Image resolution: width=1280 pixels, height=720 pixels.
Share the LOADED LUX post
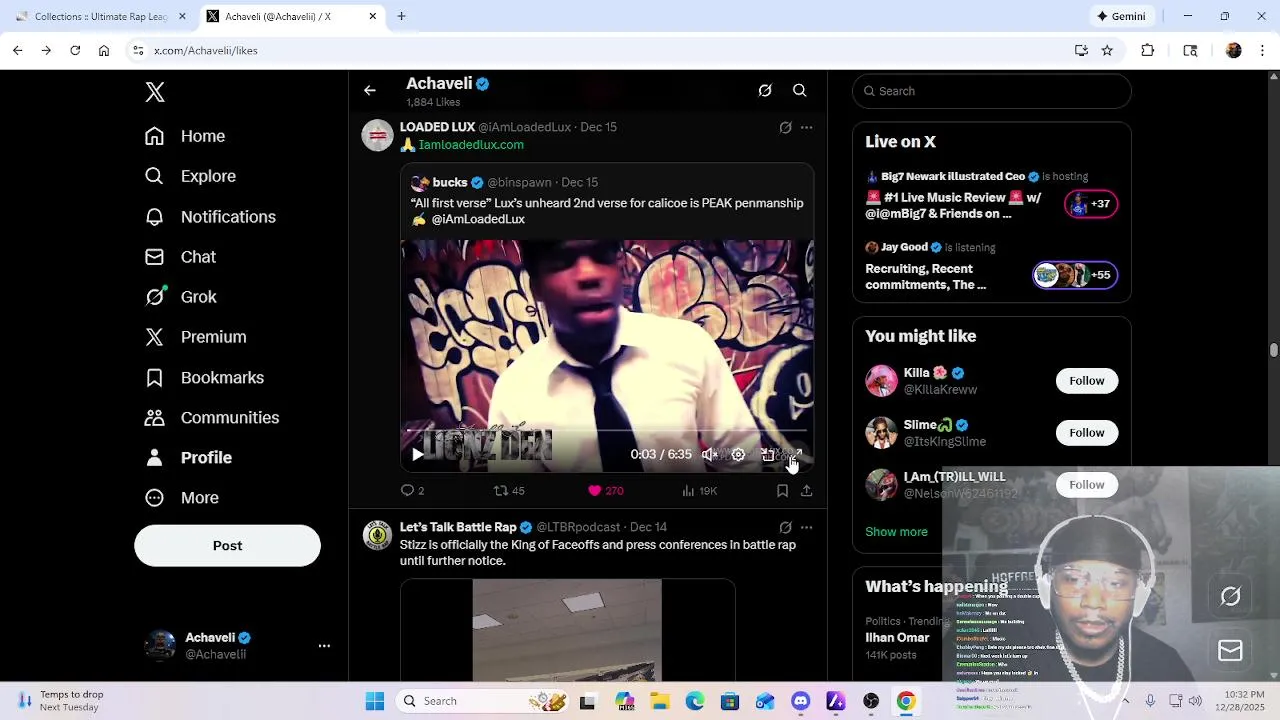pyautogui.click(x=806, y=491)
